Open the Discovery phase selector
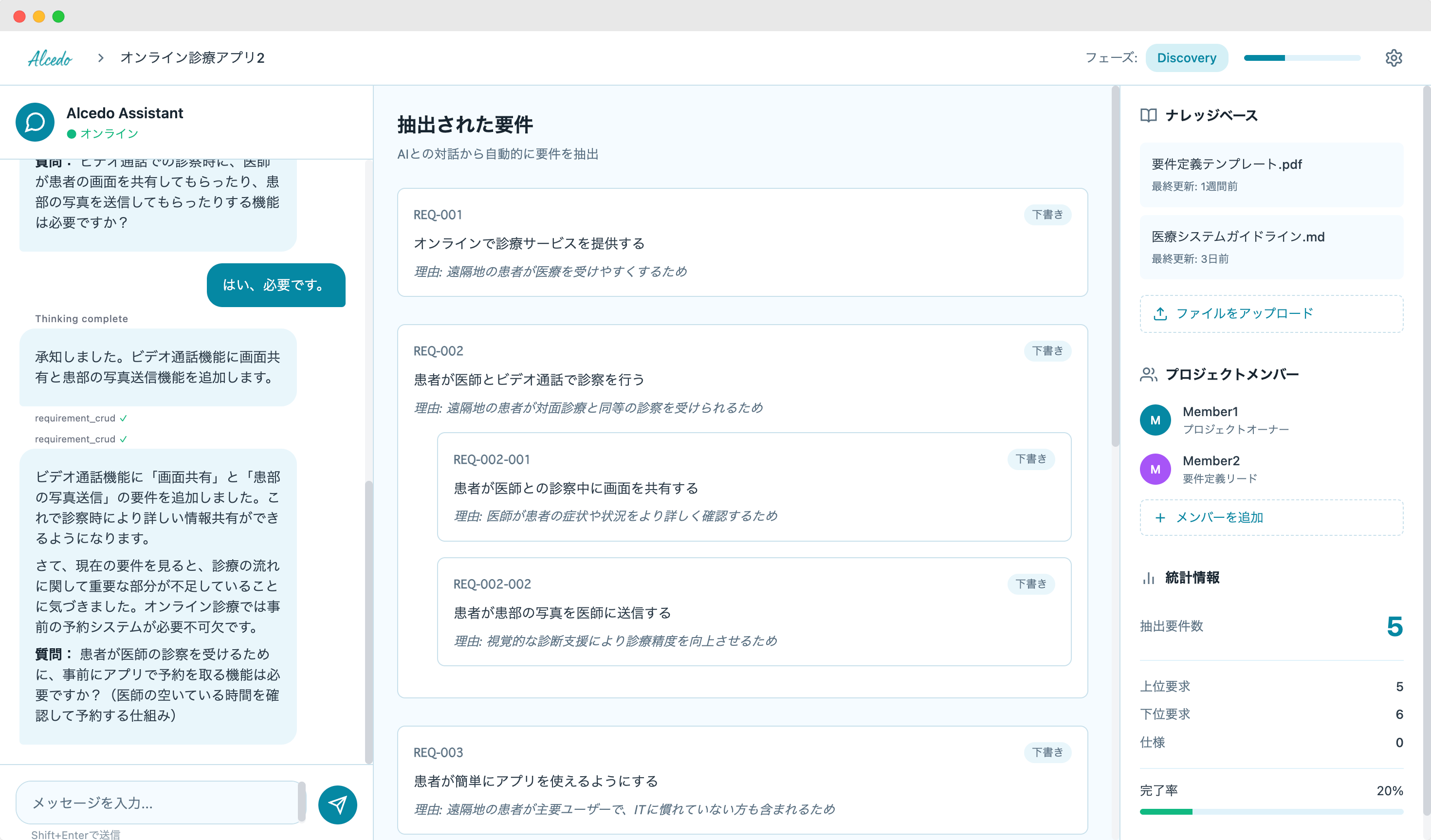This screenshot has width=1431, height=840. [1187, 57]
